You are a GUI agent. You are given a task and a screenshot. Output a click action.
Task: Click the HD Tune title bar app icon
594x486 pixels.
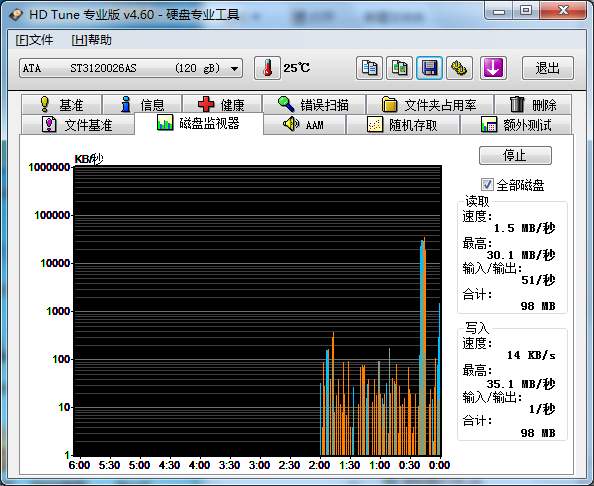[x=16, y=15]
